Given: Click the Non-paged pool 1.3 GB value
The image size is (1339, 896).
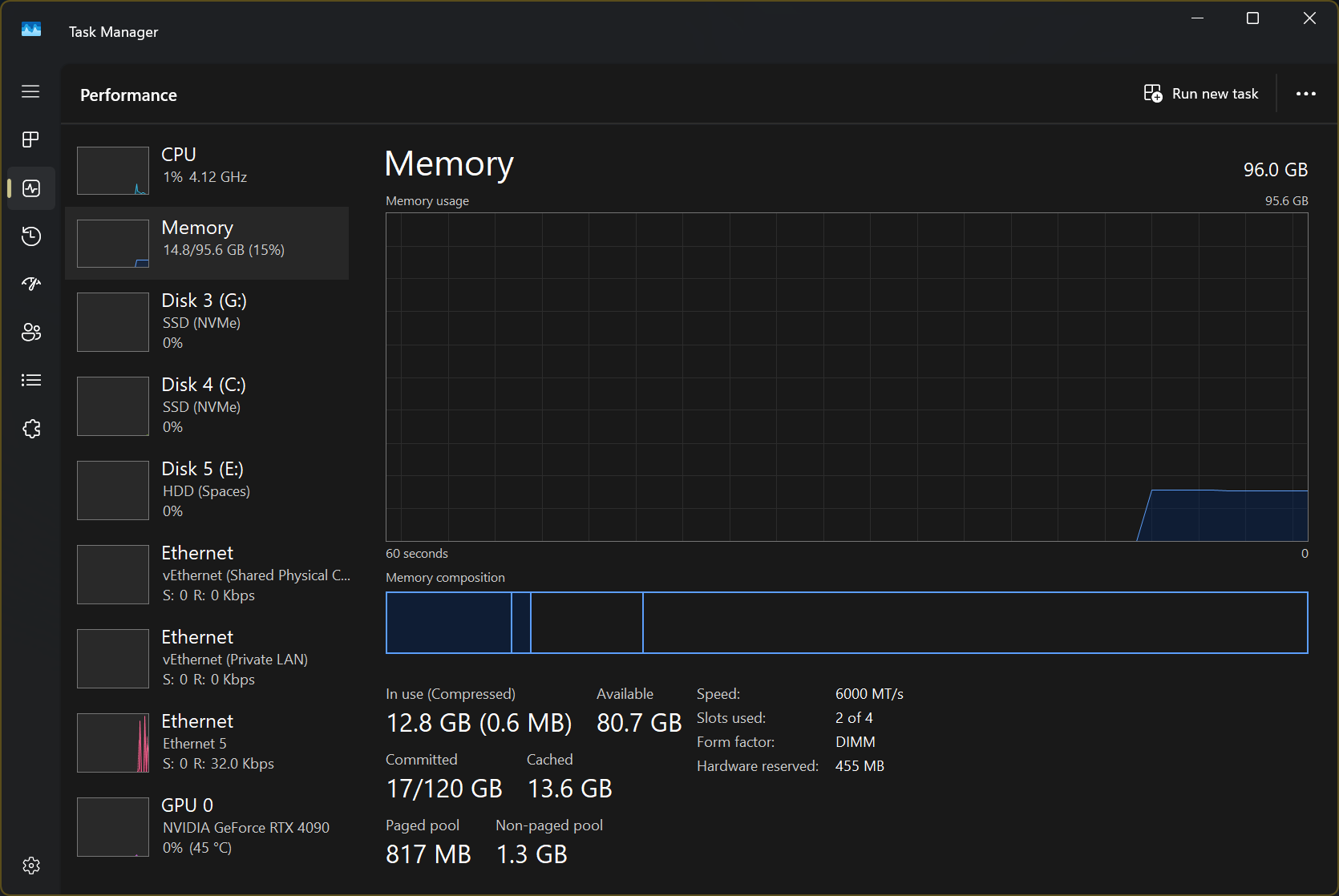Looking at the screenshot, I should coord(532,854).
